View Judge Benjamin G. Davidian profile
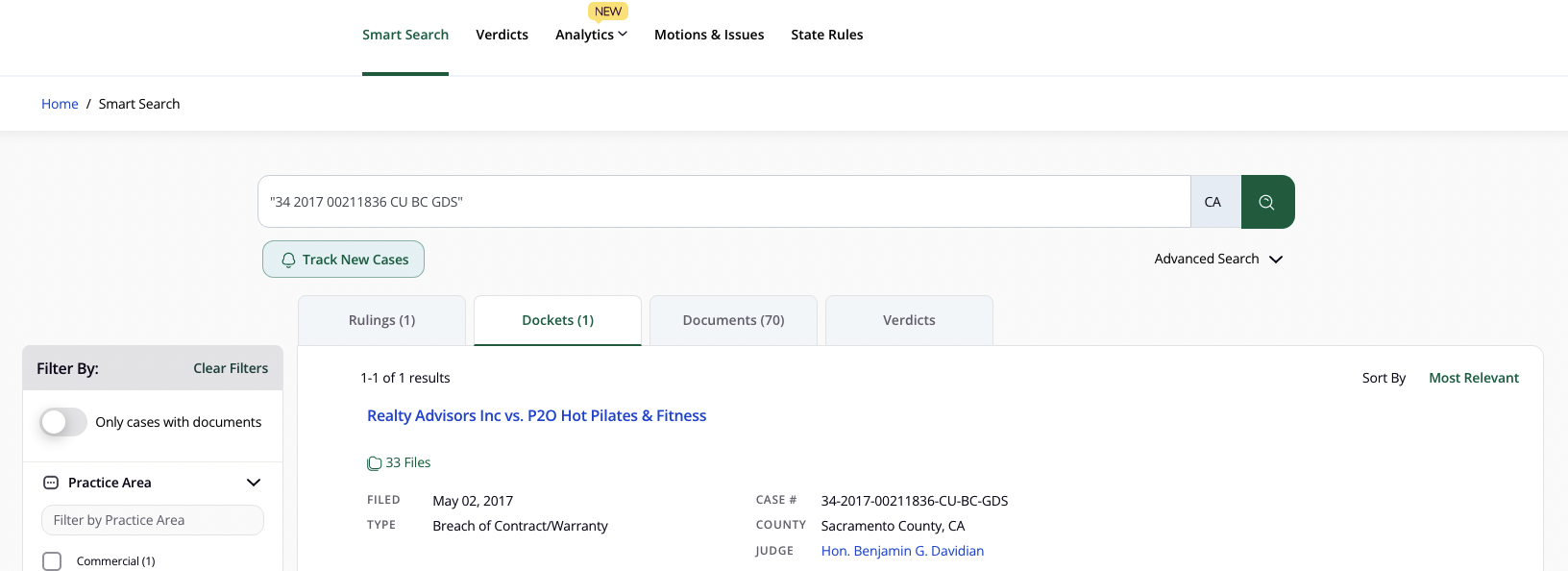 pyautogui.click(x=902, y=551)
